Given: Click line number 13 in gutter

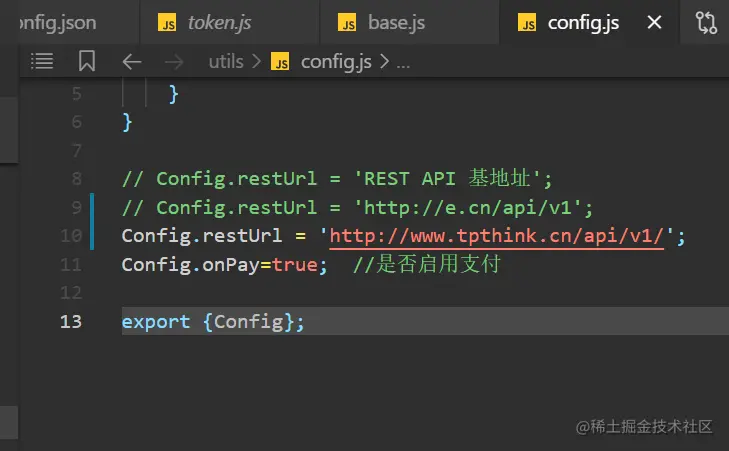Looking at the screenshot, I should (x=71, y=321).
